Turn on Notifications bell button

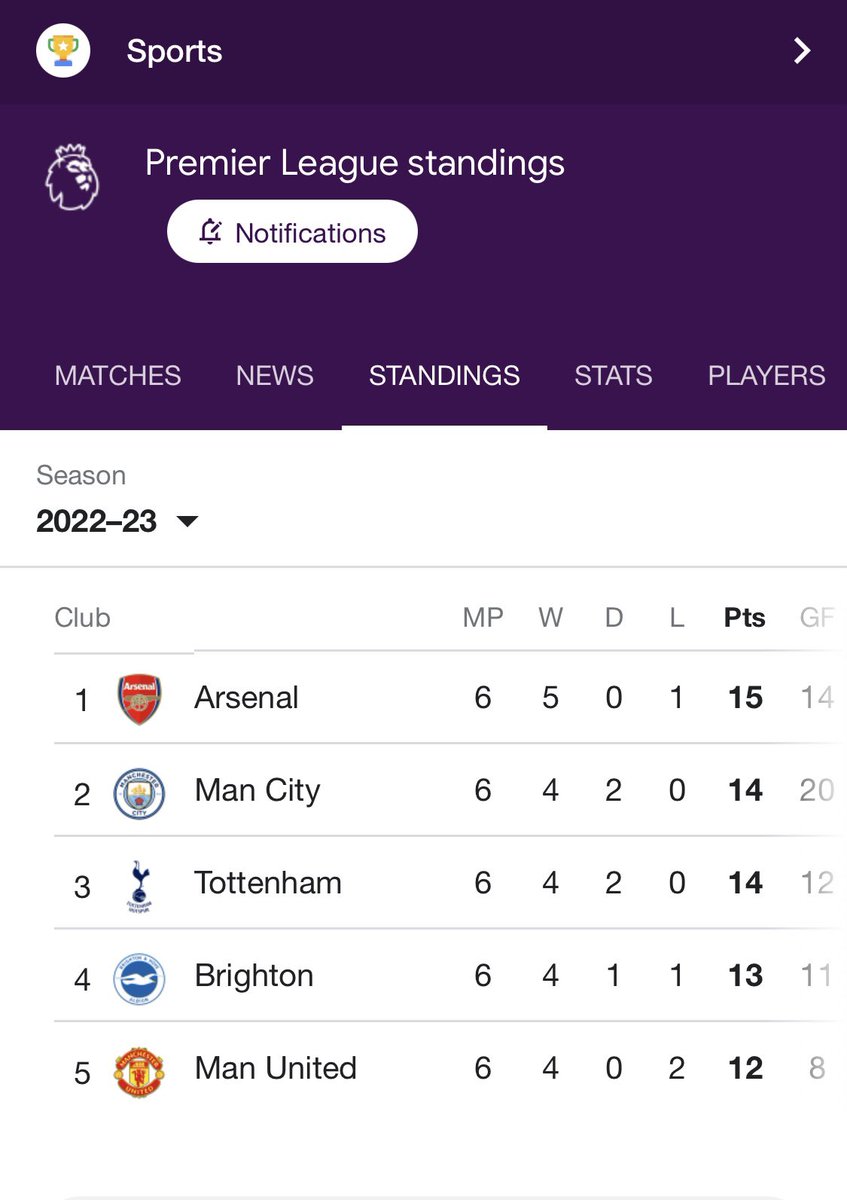coord(291,232)
